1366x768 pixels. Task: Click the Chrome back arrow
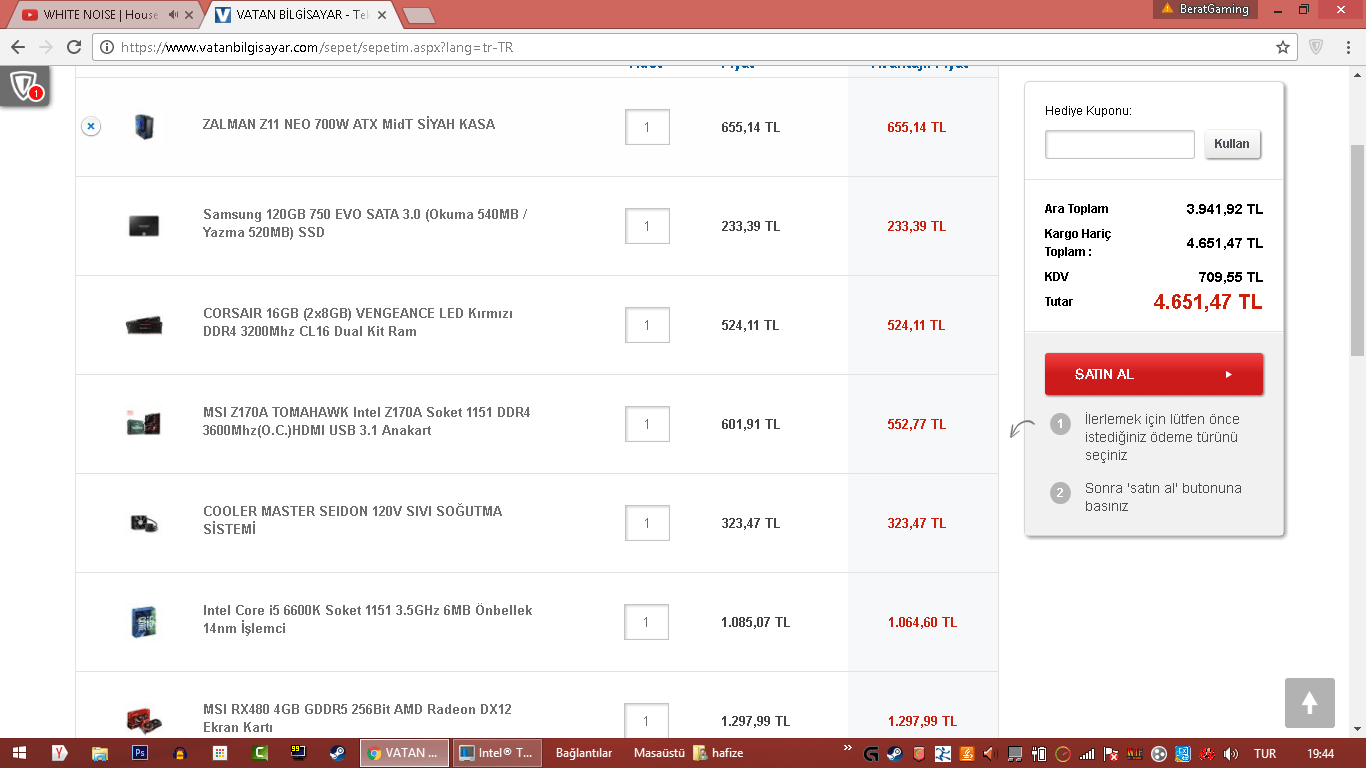click(18, 47)
